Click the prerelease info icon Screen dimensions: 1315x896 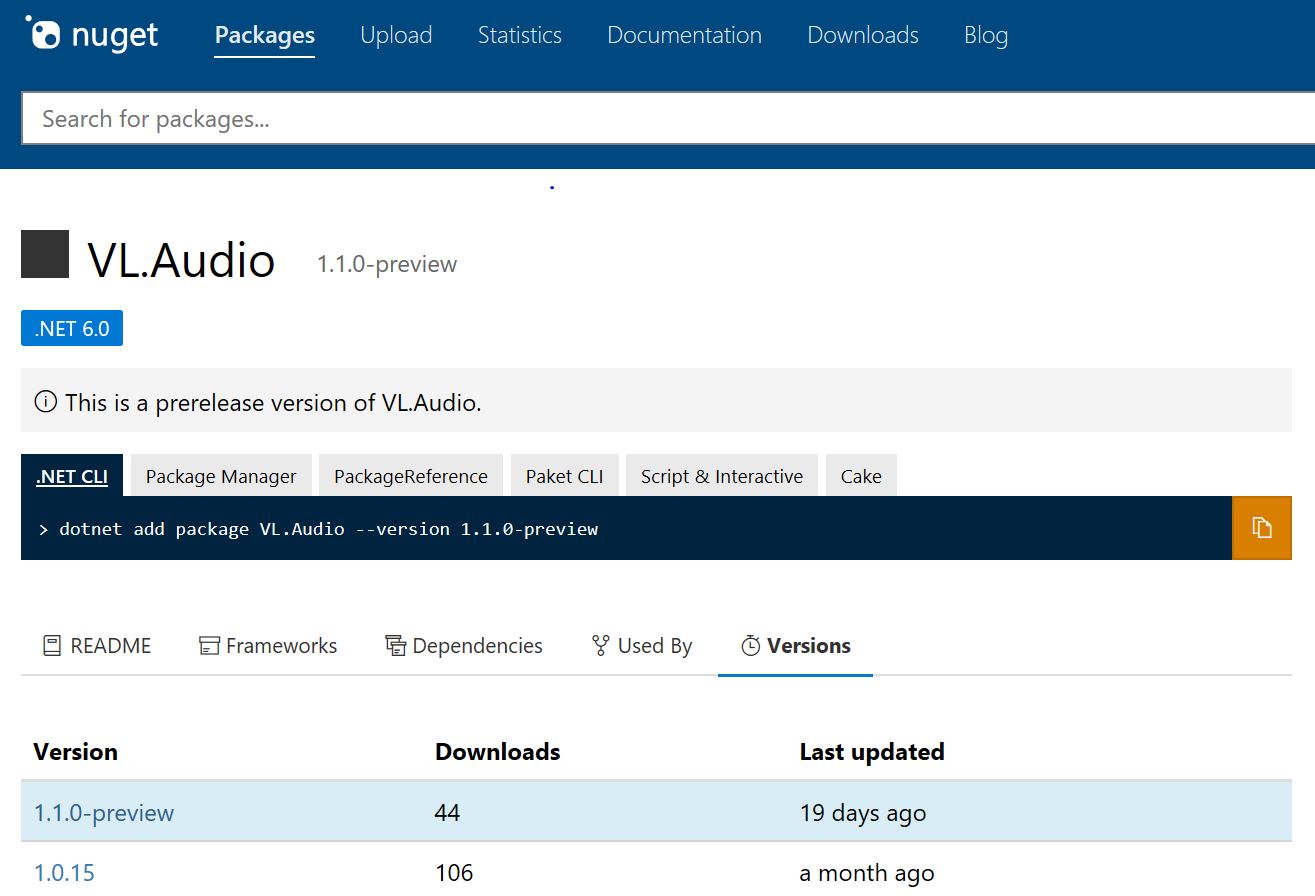(46, 402)
